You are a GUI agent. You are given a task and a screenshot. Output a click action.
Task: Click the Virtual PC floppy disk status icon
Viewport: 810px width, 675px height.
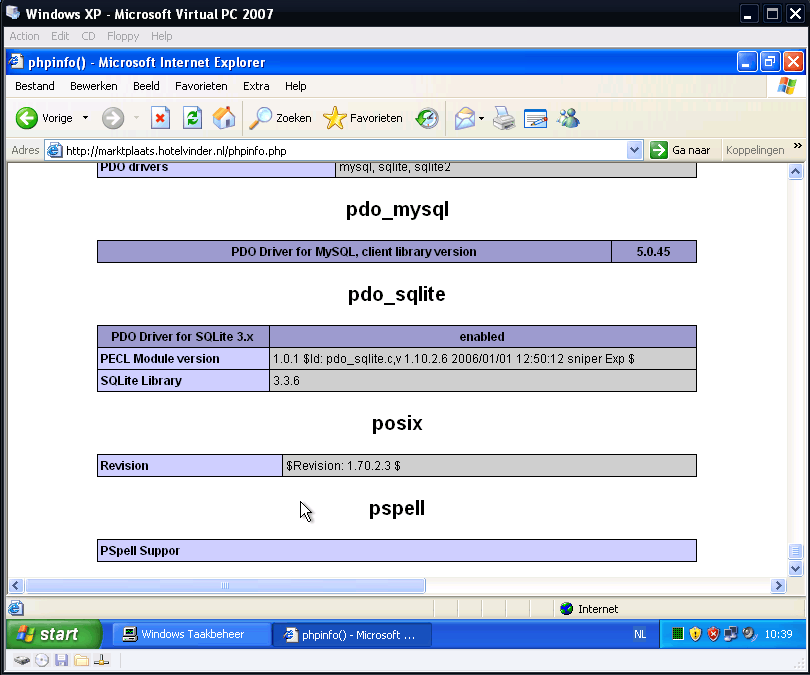click(x=61, y=660)
